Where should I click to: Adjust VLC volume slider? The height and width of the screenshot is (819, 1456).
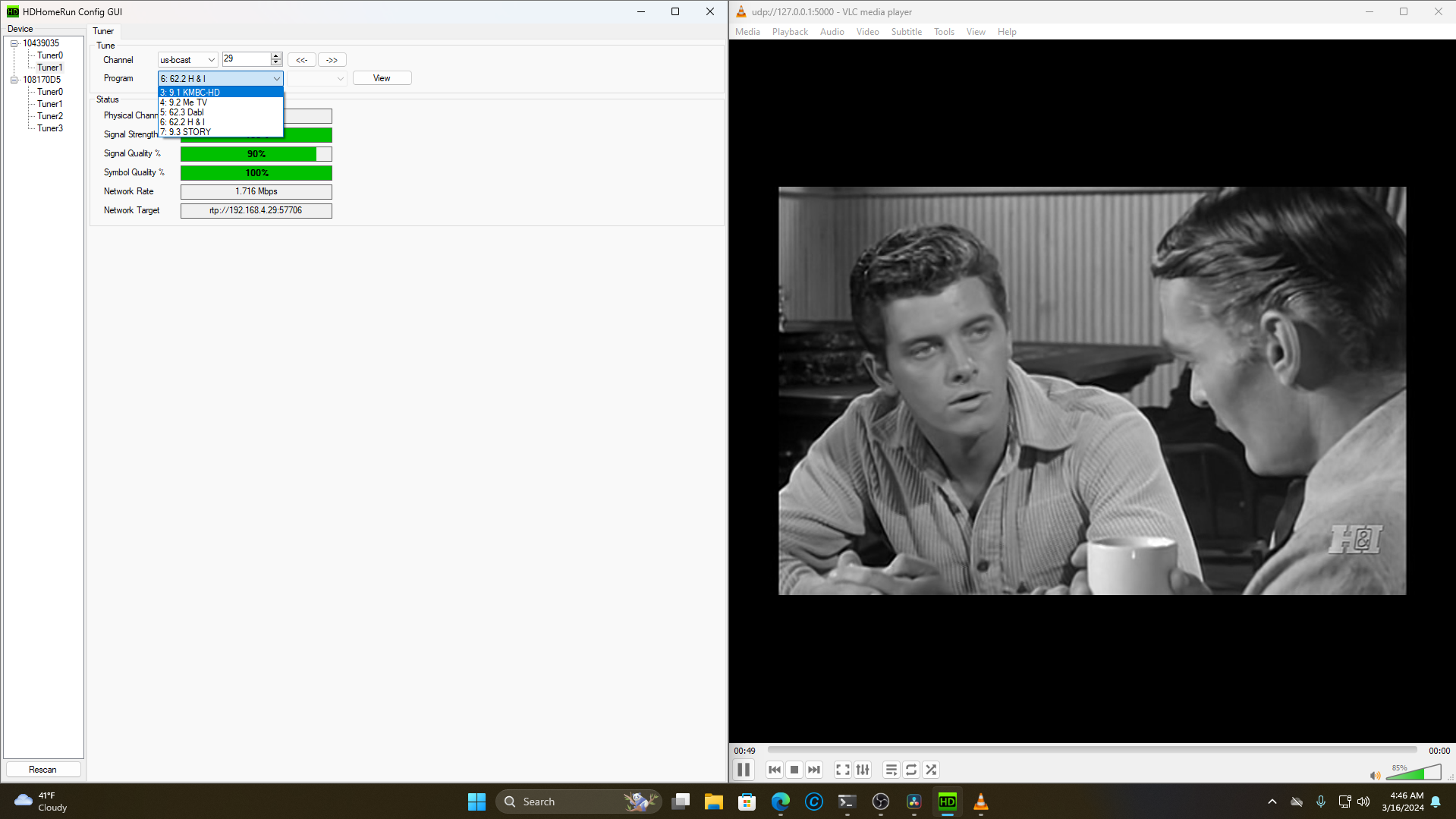click(x=1414, y=773)
